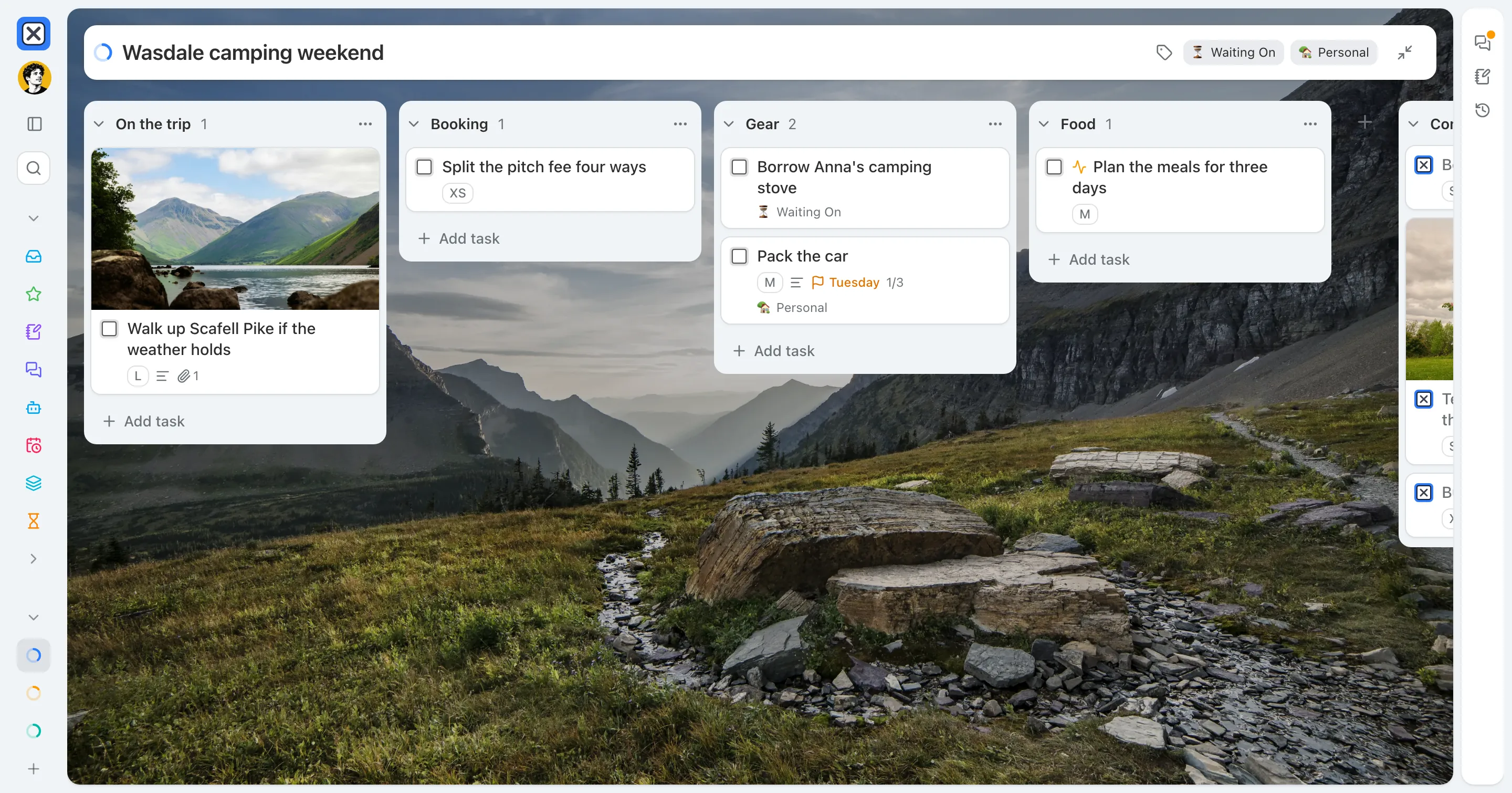Add task in Gear column
The height and width of the screenshot is (793, 1512).
click(774, 351)
